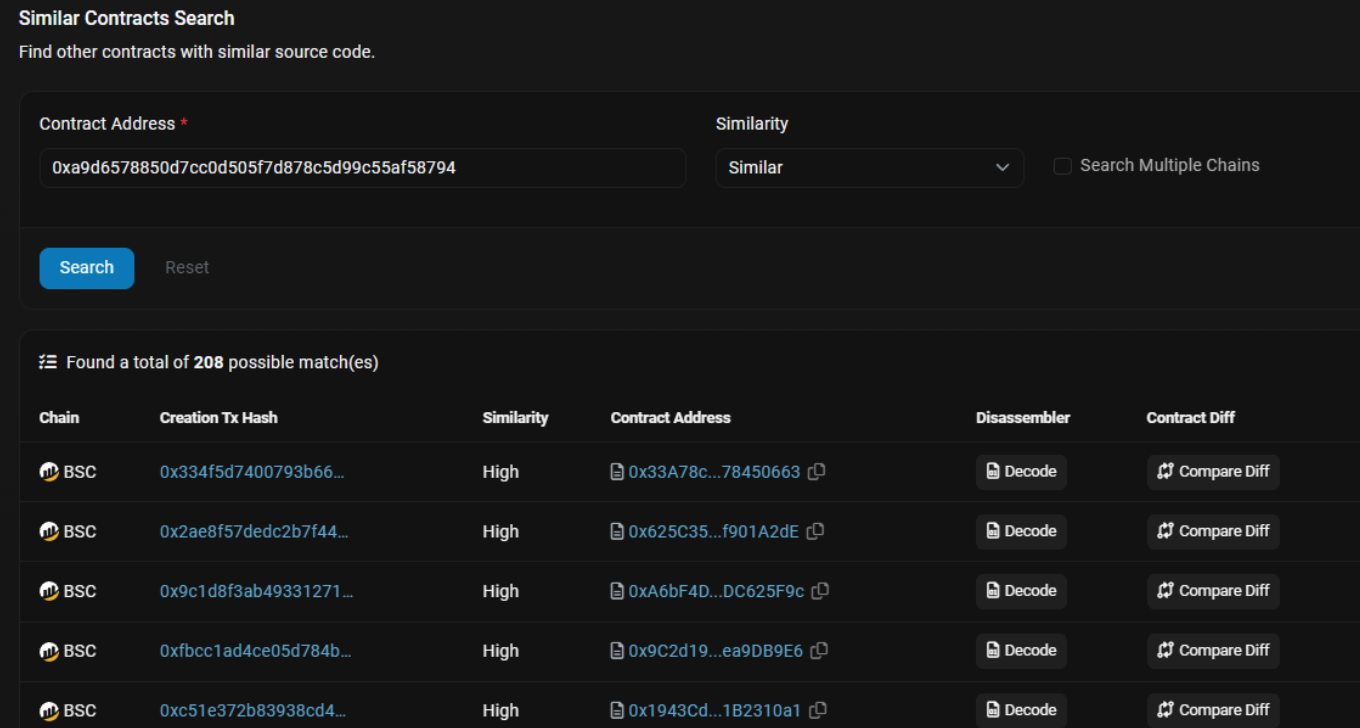This screenshot has height=728, width=1360.
Task: Click the Similarity column header in the results table
Action: [515, 418]
